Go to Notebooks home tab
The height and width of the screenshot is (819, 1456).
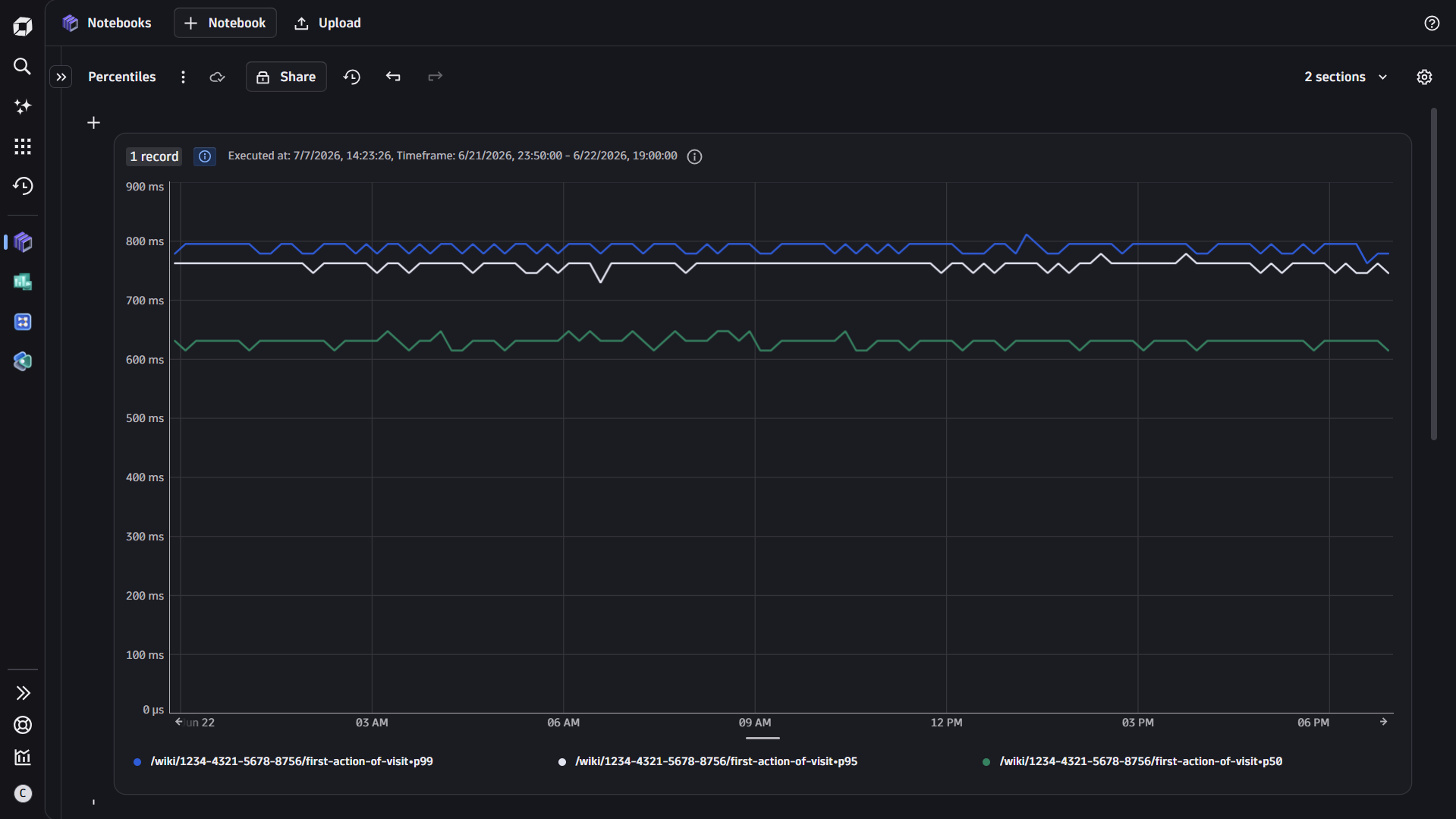pyautogui.click(x=107, y=23)
